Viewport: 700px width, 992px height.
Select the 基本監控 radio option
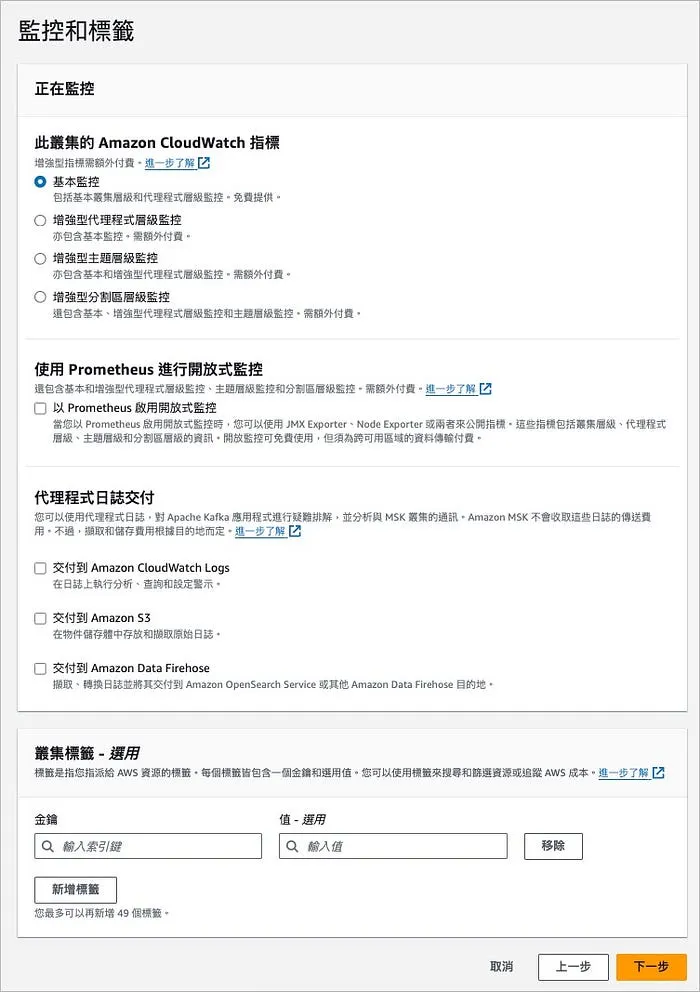[40, 182]
